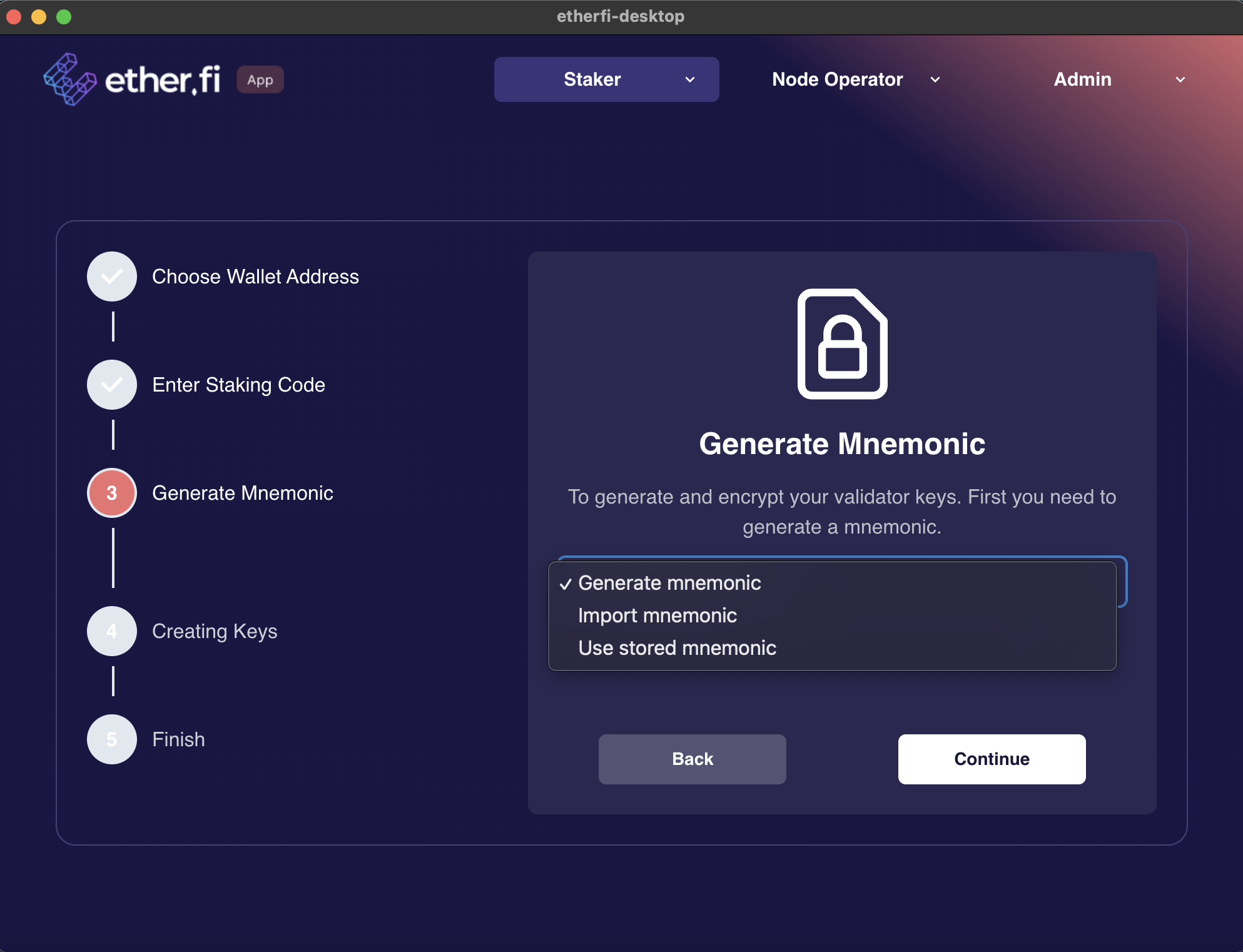1243x952 pixels.
Task: Open the Staker dropdown menu
Action: point(606,79)
